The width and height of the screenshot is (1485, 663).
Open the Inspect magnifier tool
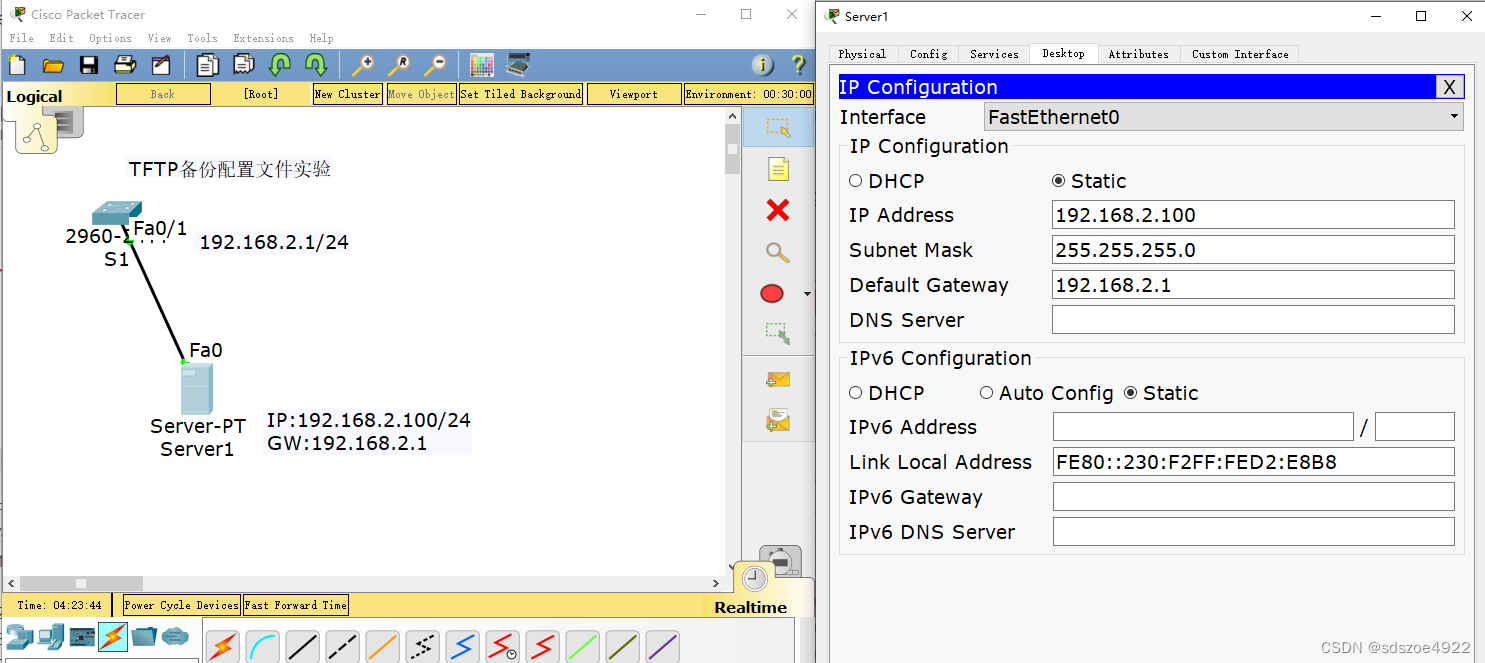778,252
